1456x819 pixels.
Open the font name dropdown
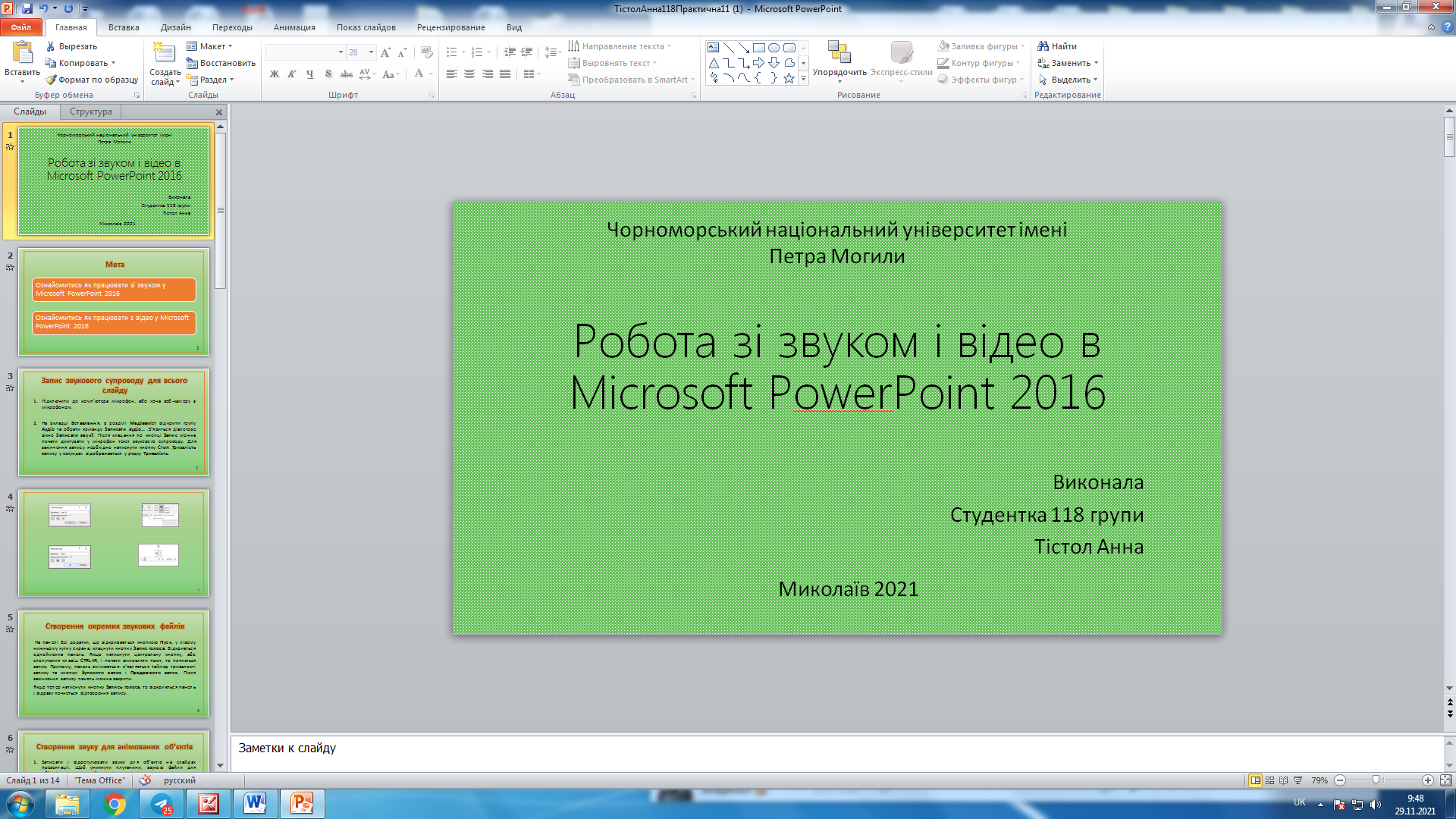click(x=340, y=52)
